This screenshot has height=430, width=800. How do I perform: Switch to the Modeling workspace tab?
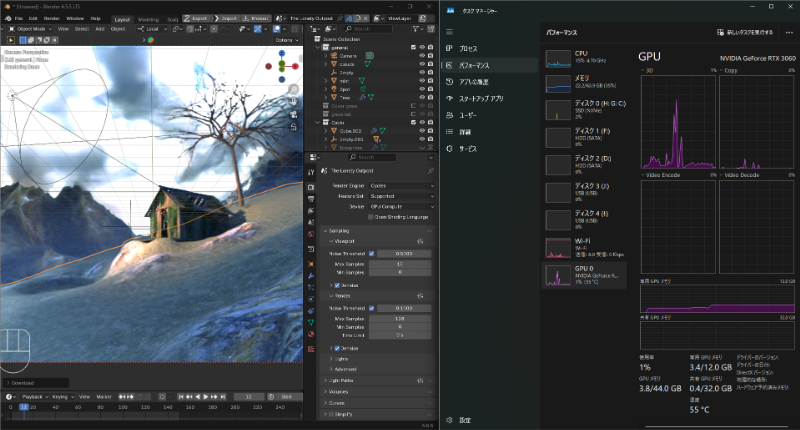pos(148,19)
